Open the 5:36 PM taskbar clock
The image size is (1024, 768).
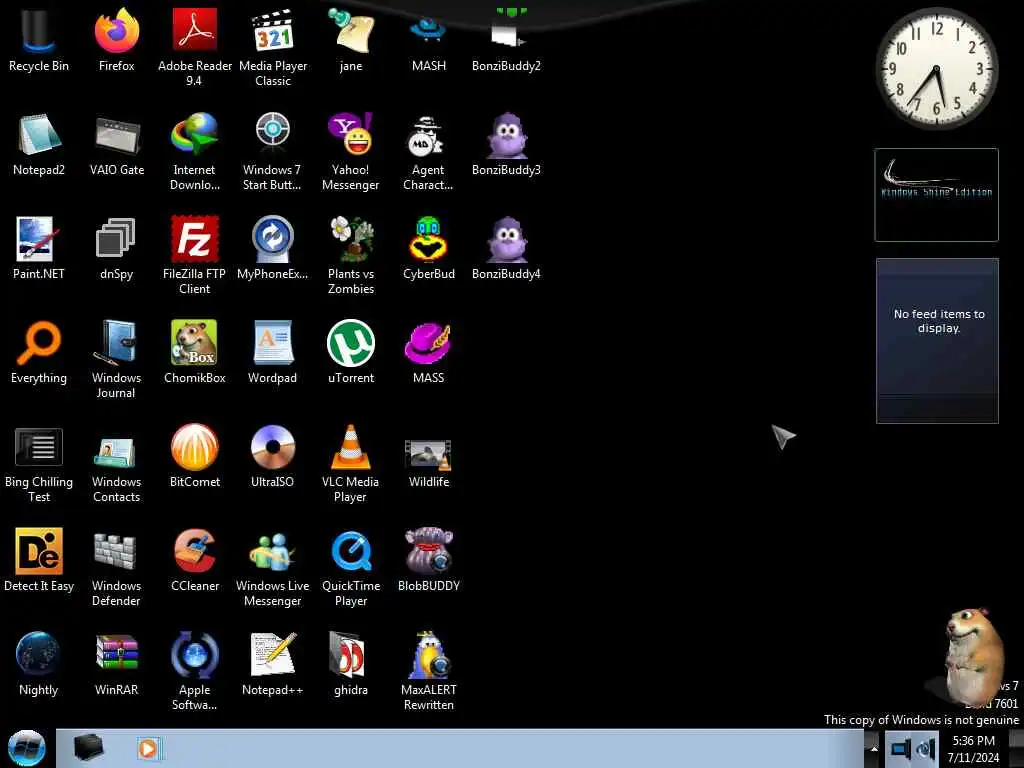973,749
